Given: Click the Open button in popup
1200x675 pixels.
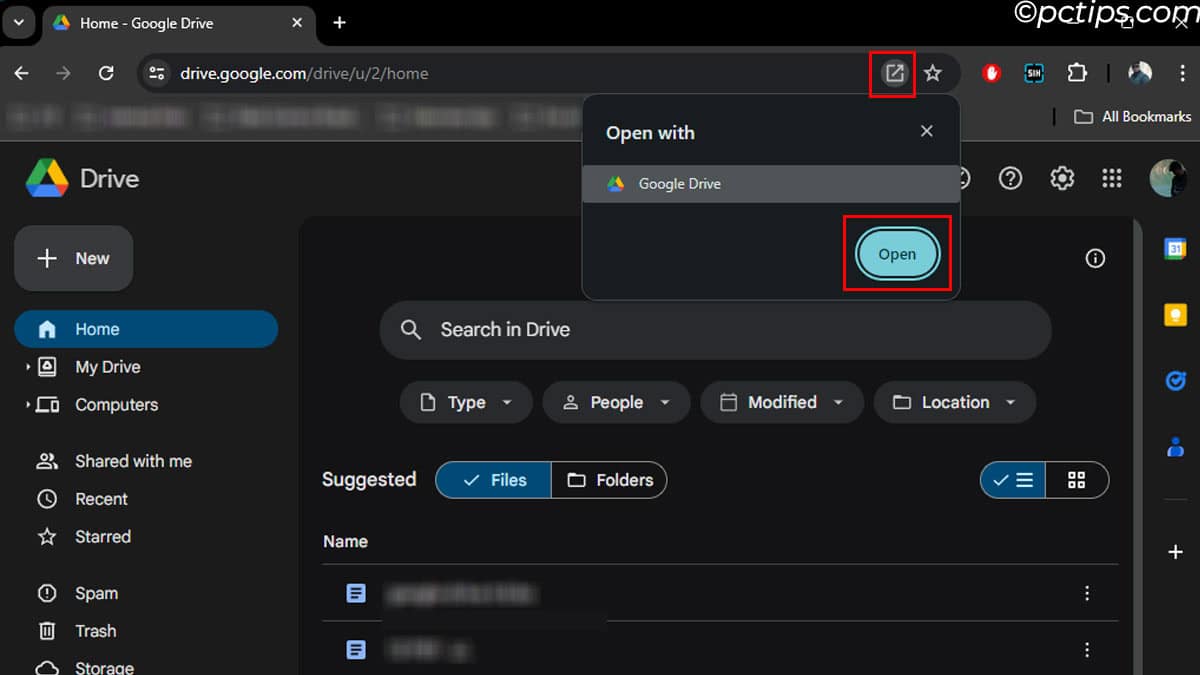Looking at the screenshot, I should click(897, 254).
